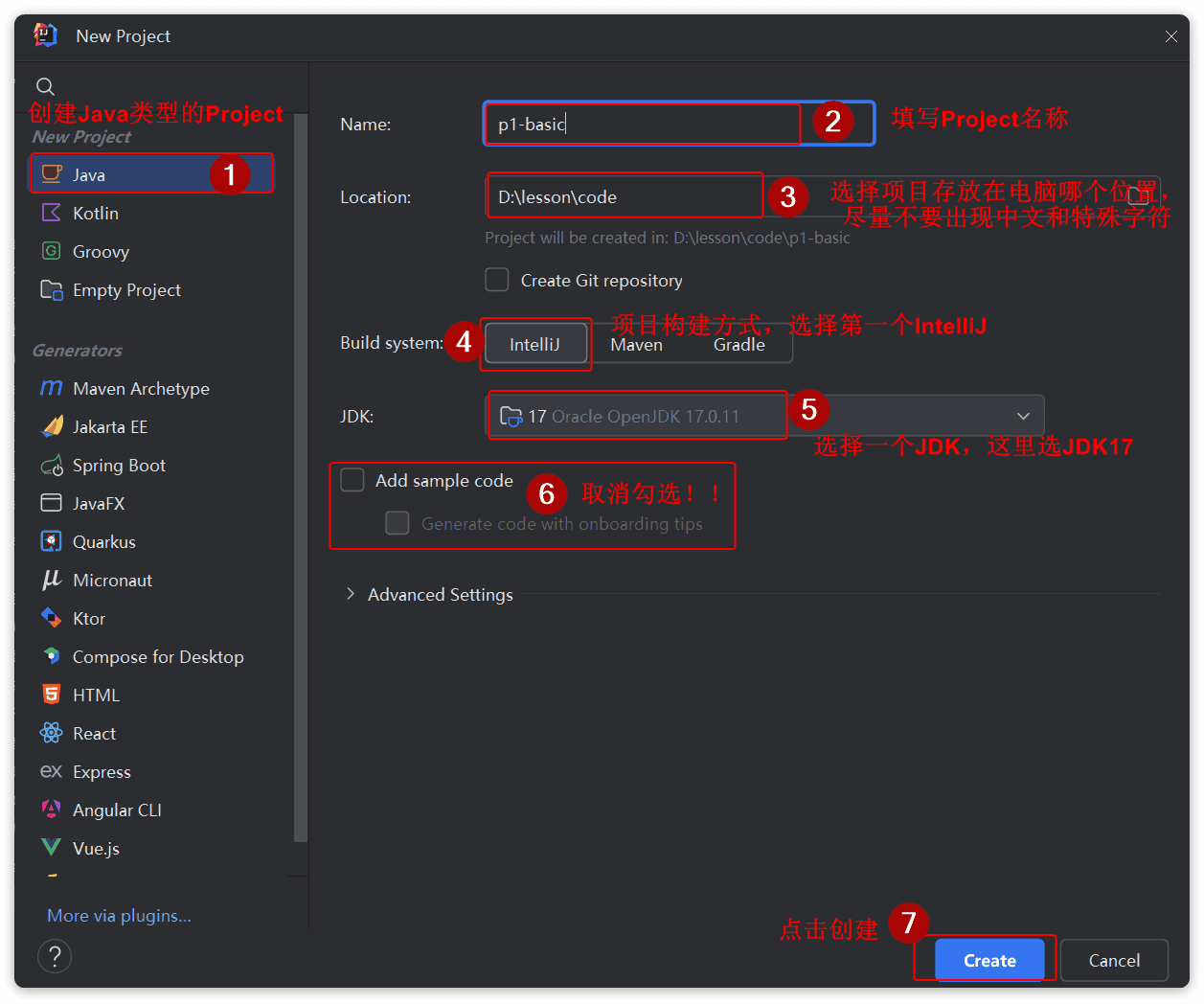Select the Angular CLI generator icon
Image resolution: width=1204 pixels, height=1004 pixels.
click(x=52, y=810)
